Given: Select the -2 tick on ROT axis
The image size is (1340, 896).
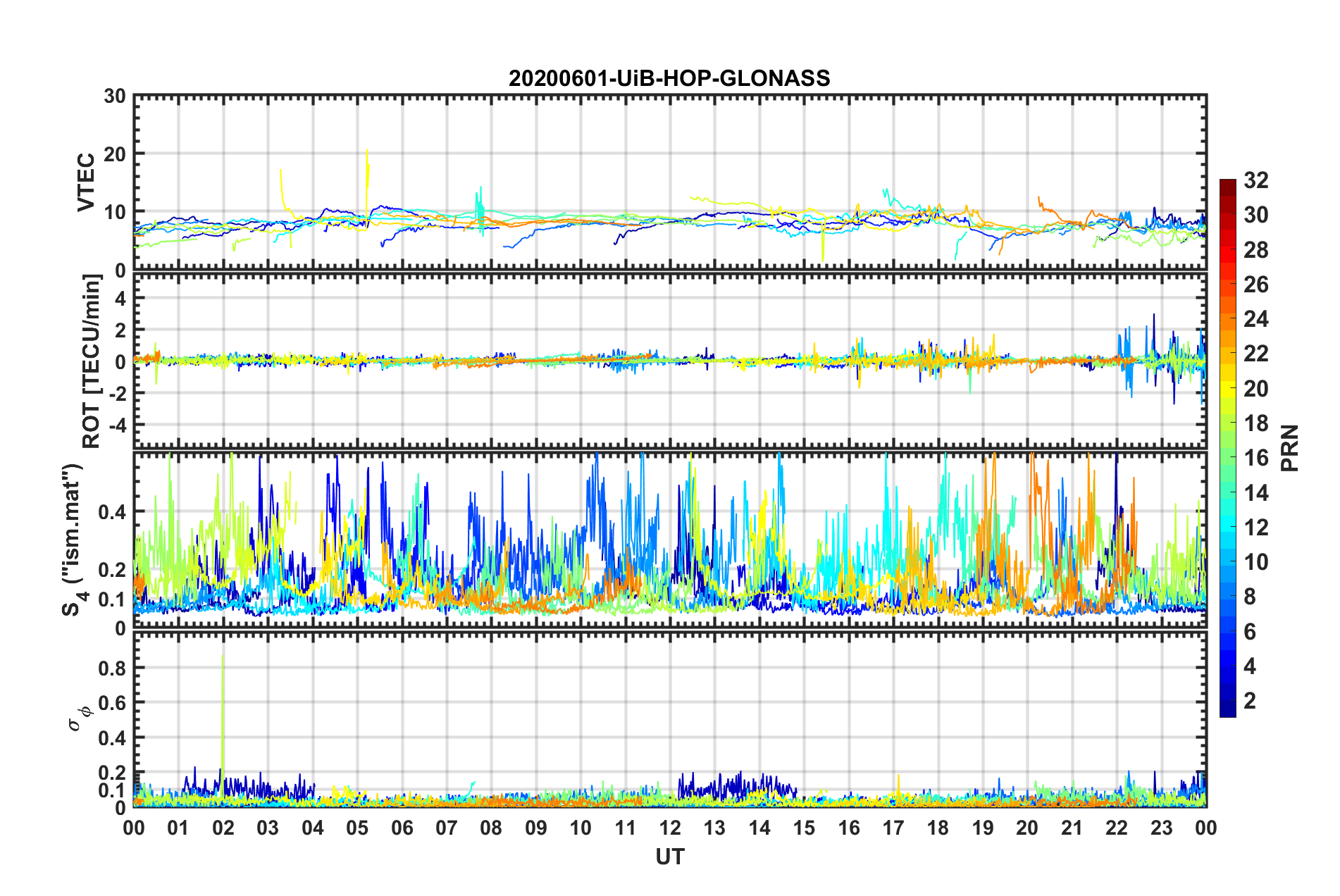Looking at the screenshot, I should point(117,393).
